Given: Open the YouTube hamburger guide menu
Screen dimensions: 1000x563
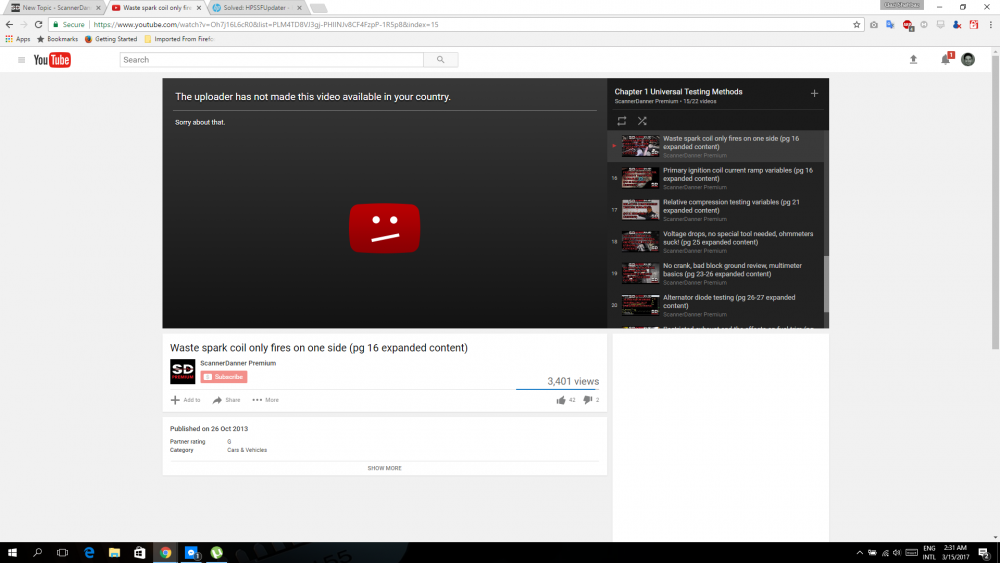Looking at the screenshot, I should click(x=21, y=60).
